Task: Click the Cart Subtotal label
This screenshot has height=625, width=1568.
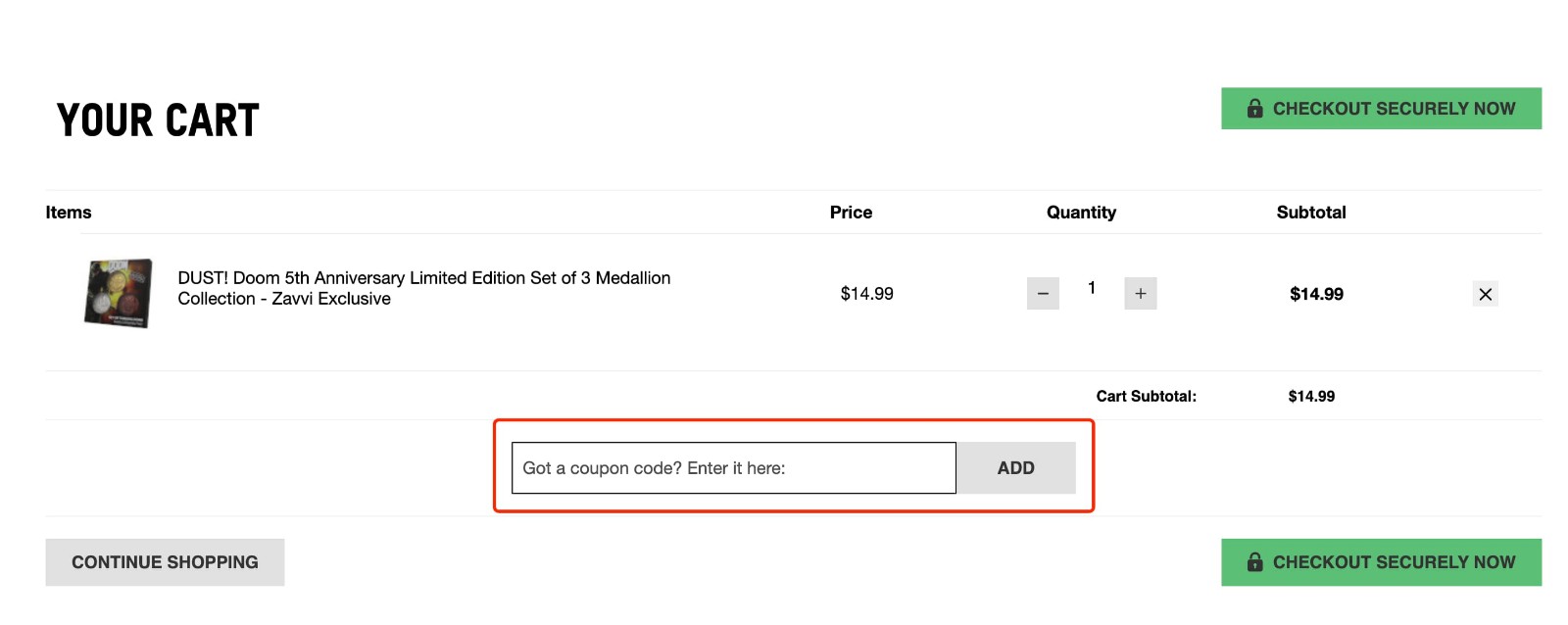Action: tap(1147, 396)
